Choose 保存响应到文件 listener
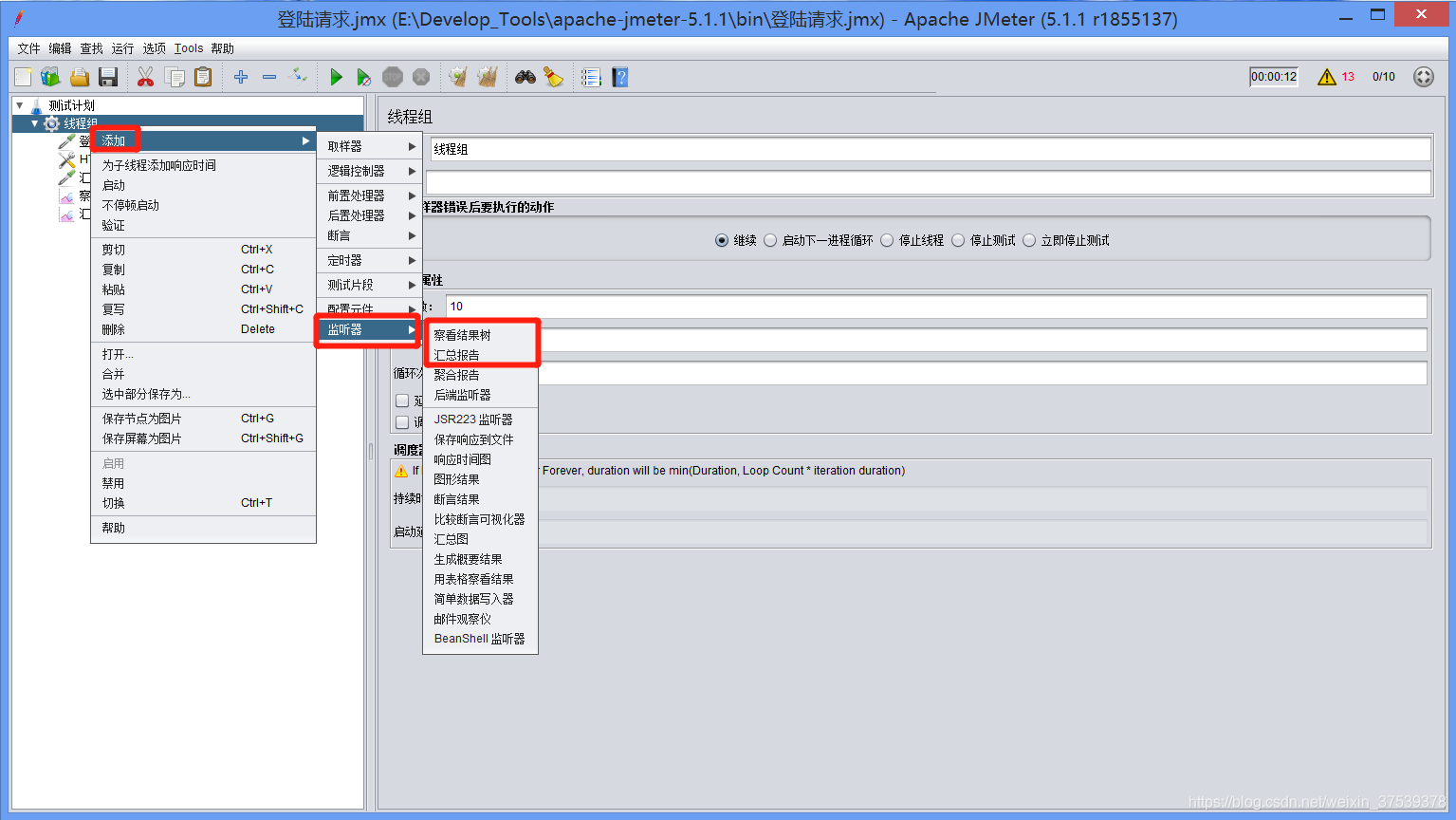The width and height of the screenshot is (1456, 820). tap(480, 439)
